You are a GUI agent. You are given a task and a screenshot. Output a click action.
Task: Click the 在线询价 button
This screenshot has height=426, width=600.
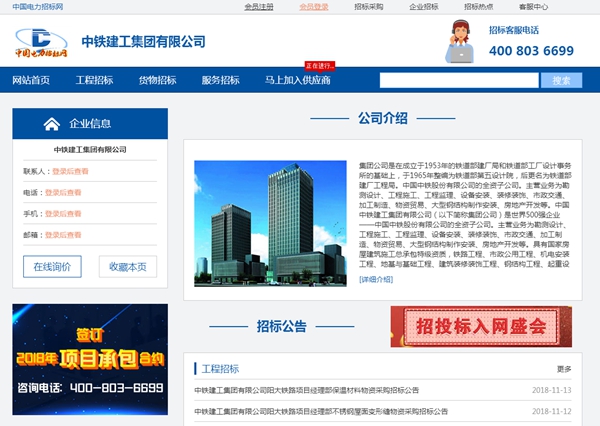[x=52, y=267]
